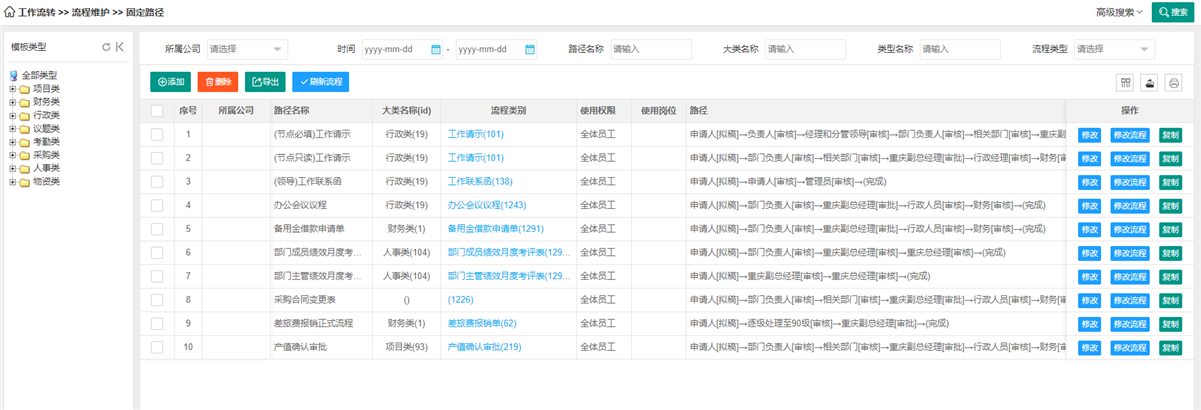Open the 办公会议议程(1243) link

coord(487,205)
